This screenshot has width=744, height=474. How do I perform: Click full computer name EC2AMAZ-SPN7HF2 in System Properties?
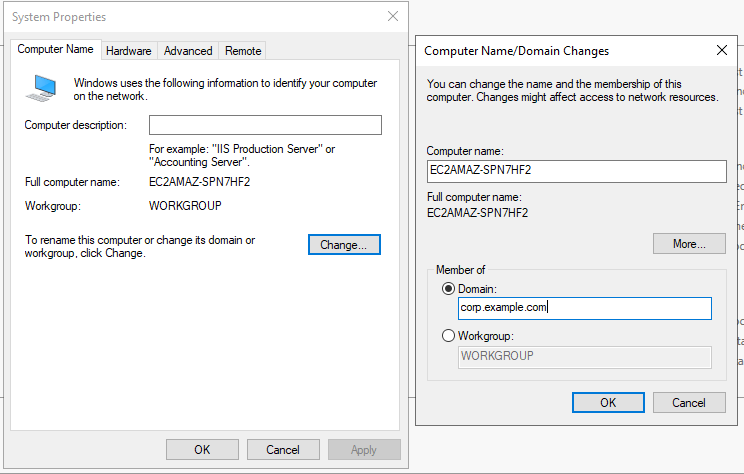(199, 182)
